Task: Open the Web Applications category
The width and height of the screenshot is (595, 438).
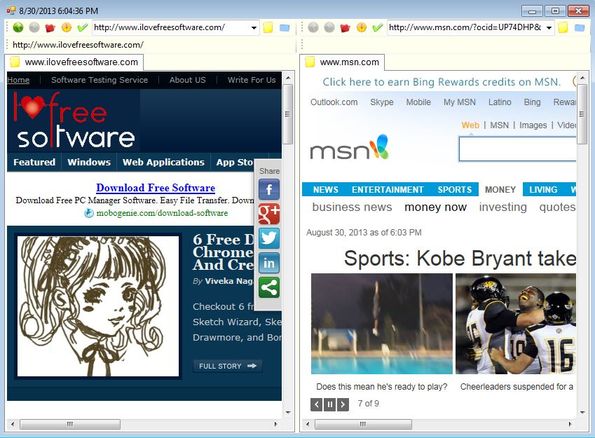Action: pyautogui.click(x=163, y=162)
